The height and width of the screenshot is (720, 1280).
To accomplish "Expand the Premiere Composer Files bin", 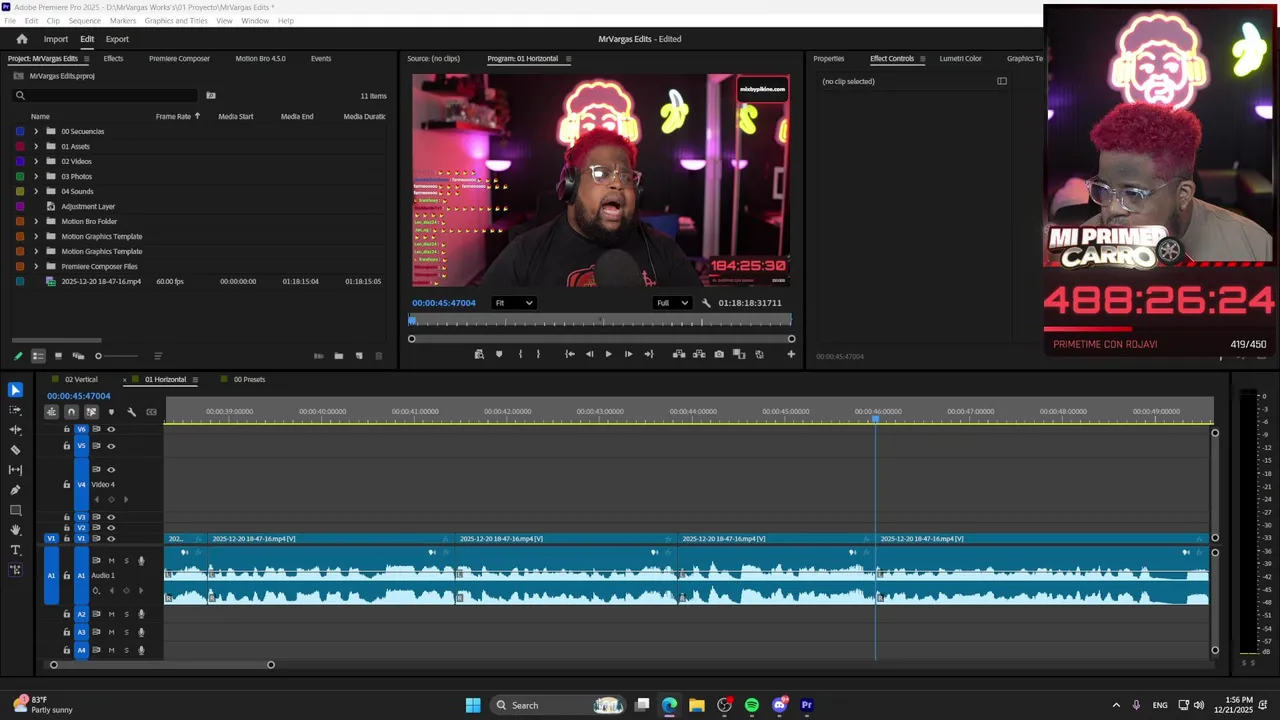I will tap(36, 266).
